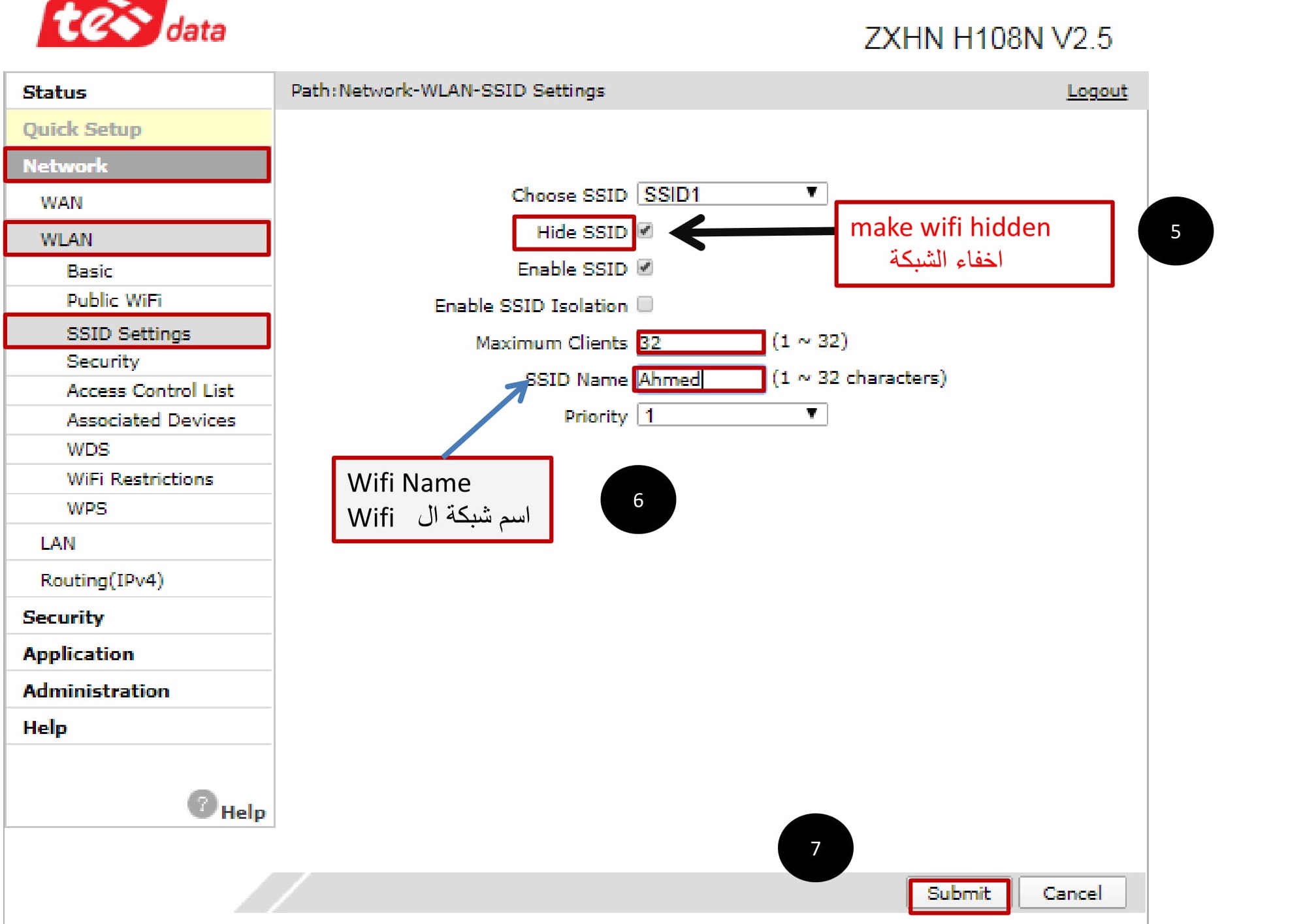Click the Help text link beside question icon

pyautogui.click(x=243, y=812)
